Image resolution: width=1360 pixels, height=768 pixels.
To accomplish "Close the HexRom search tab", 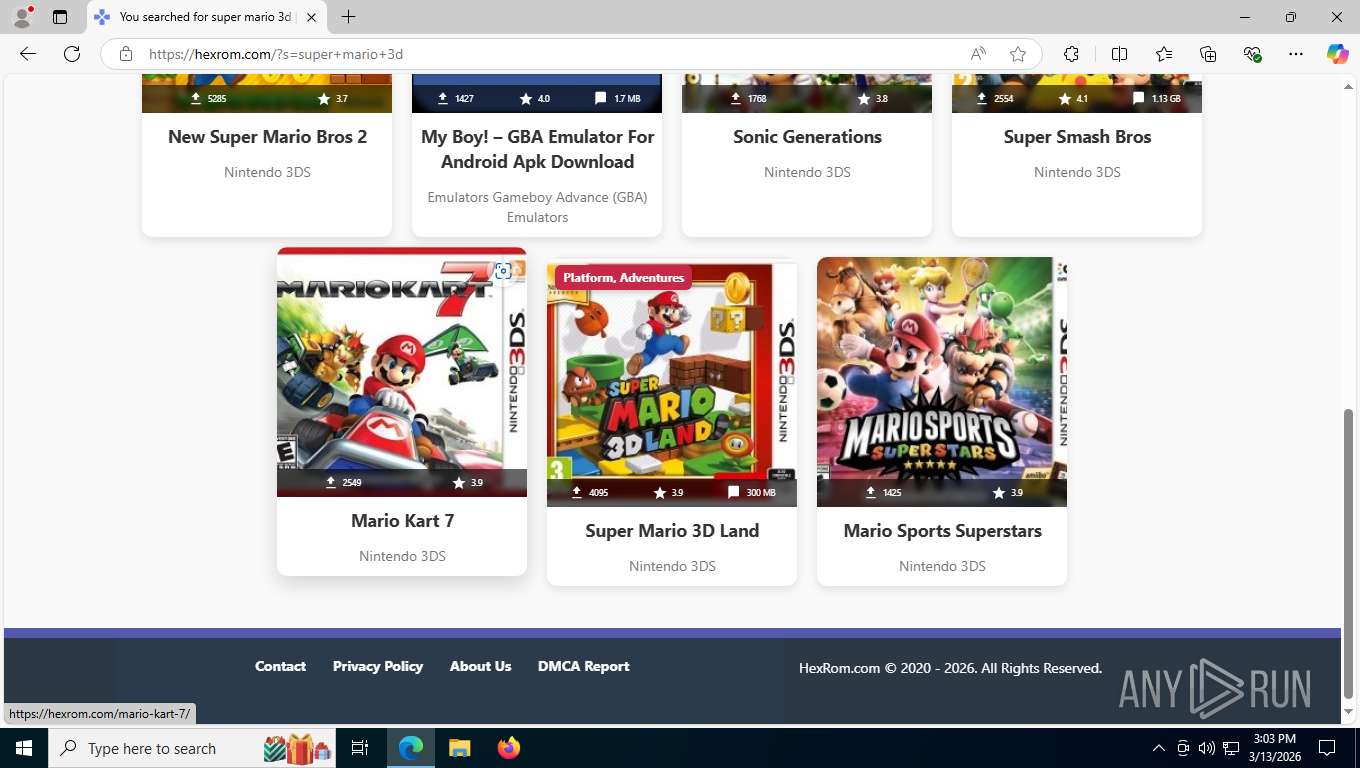I will coord(311,17).
